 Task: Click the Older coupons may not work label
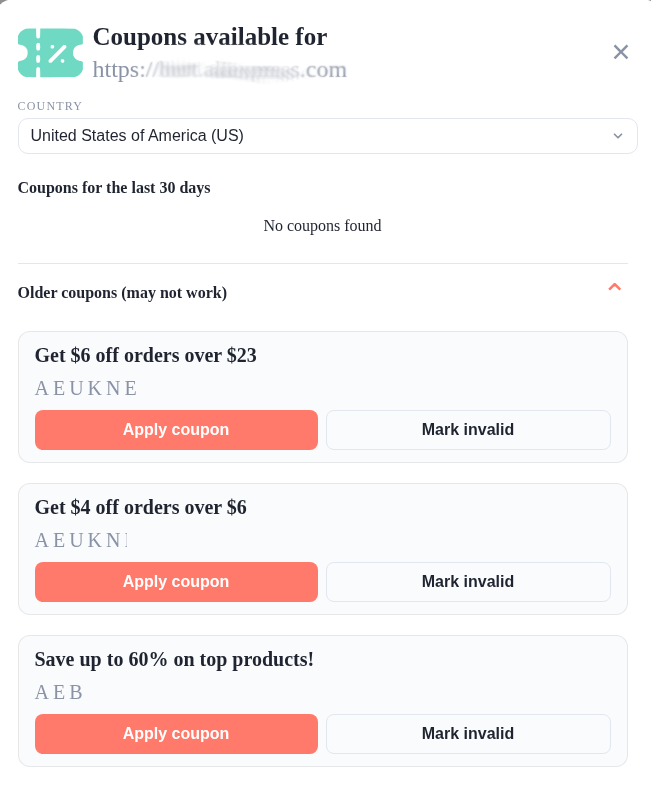[x=121, y=293]
